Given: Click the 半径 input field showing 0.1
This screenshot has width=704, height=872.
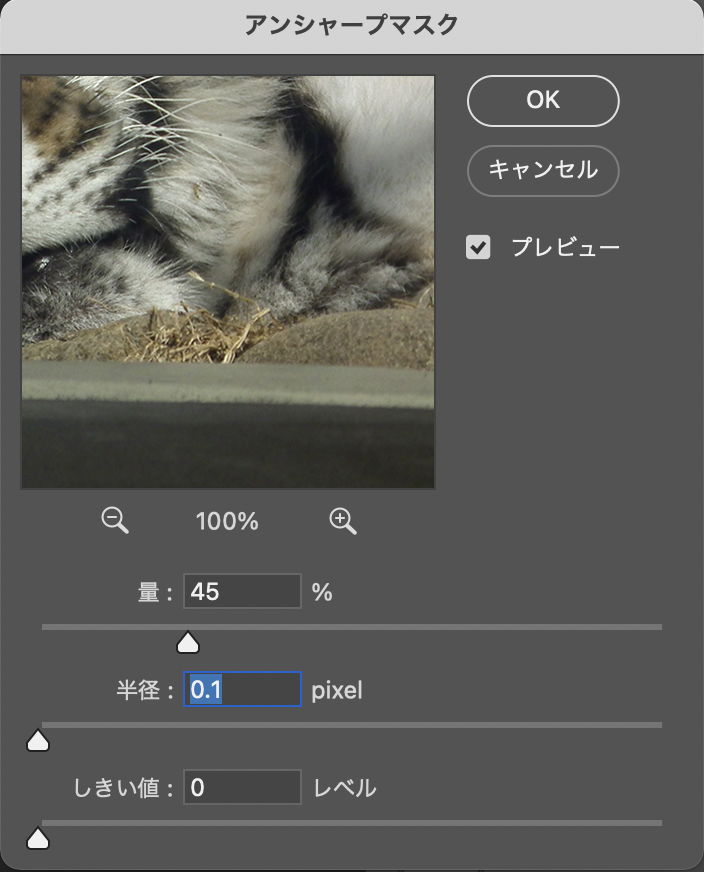Looking at the screenshot, I should tap(242, 690).
